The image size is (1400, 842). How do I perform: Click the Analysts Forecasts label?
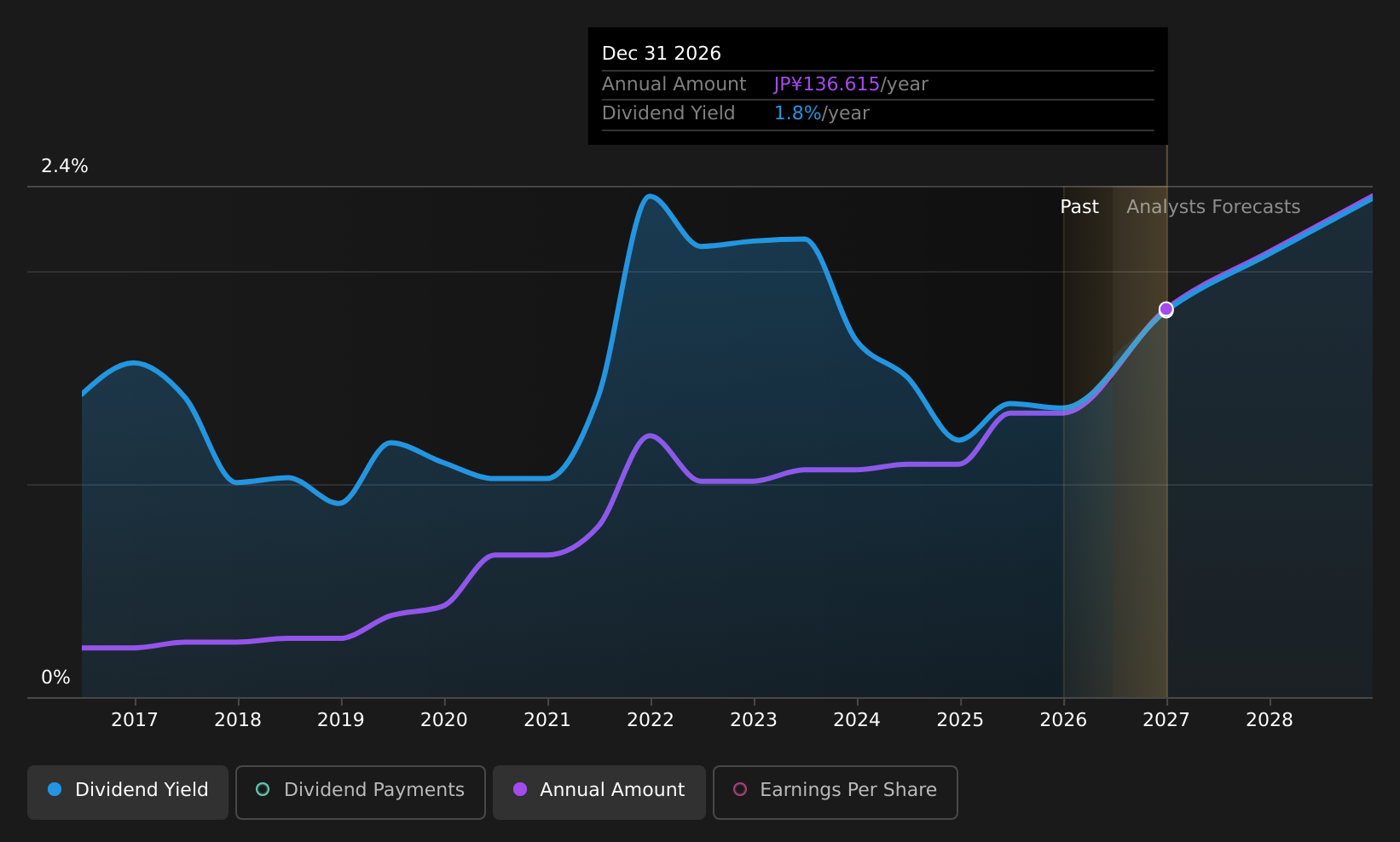1213,207
